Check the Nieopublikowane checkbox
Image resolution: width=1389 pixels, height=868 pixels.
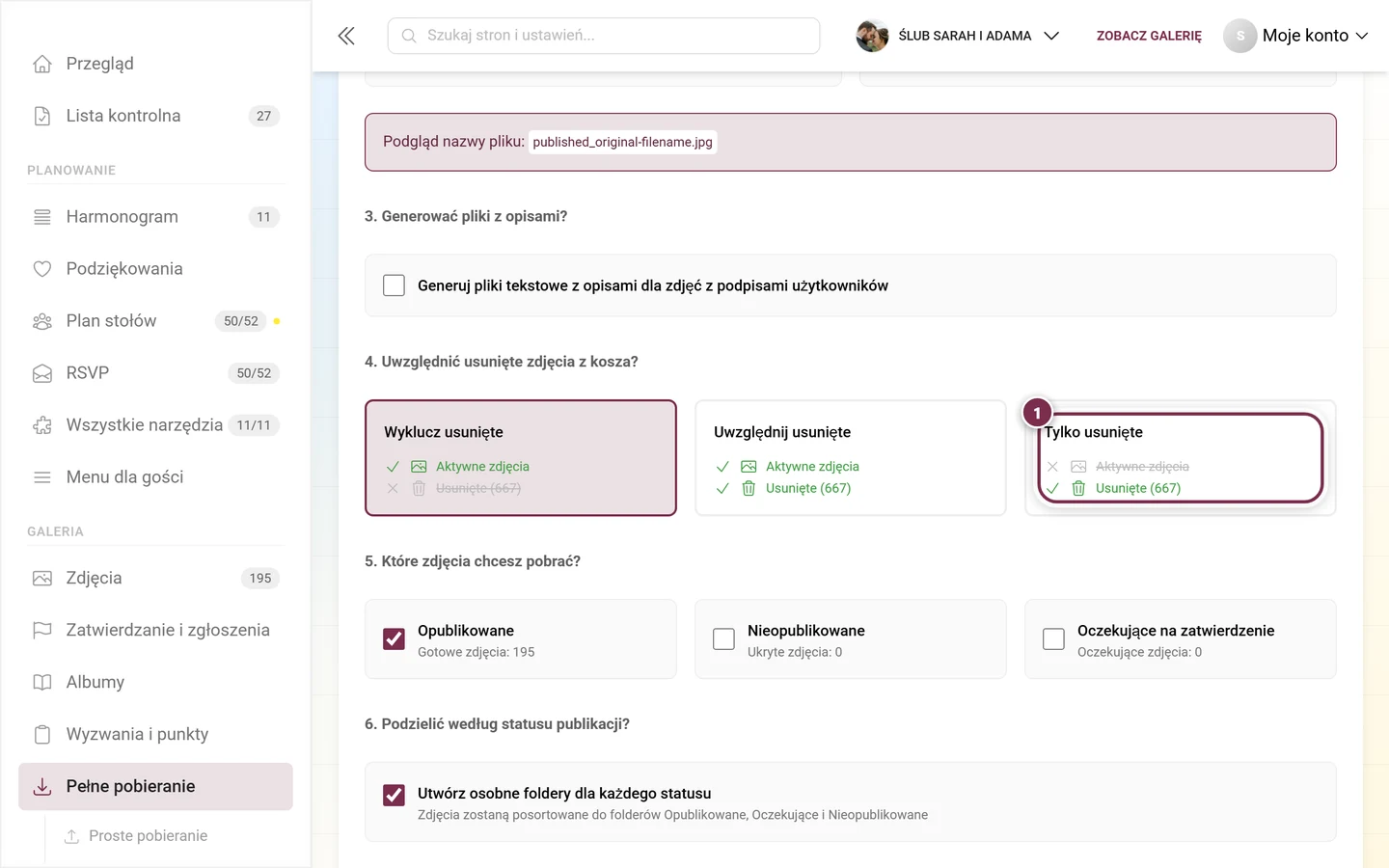click(x=723, y=638)
